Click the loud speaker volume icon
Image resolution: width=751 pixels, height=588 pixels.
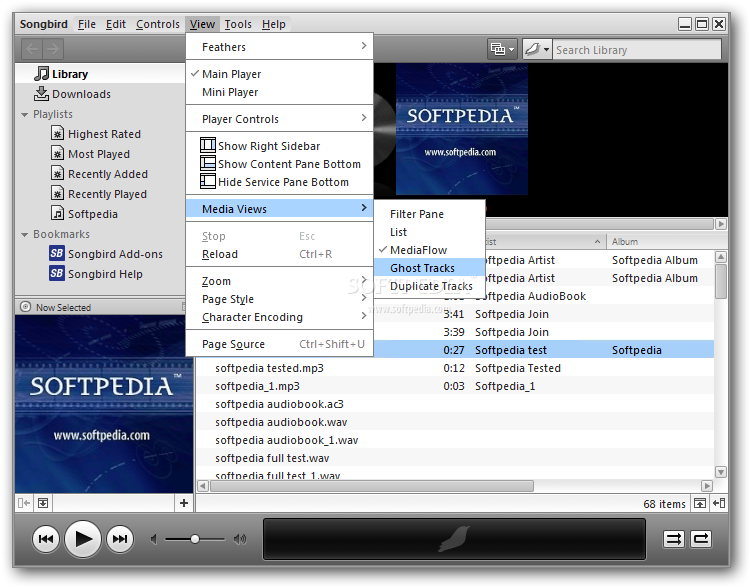240,540
